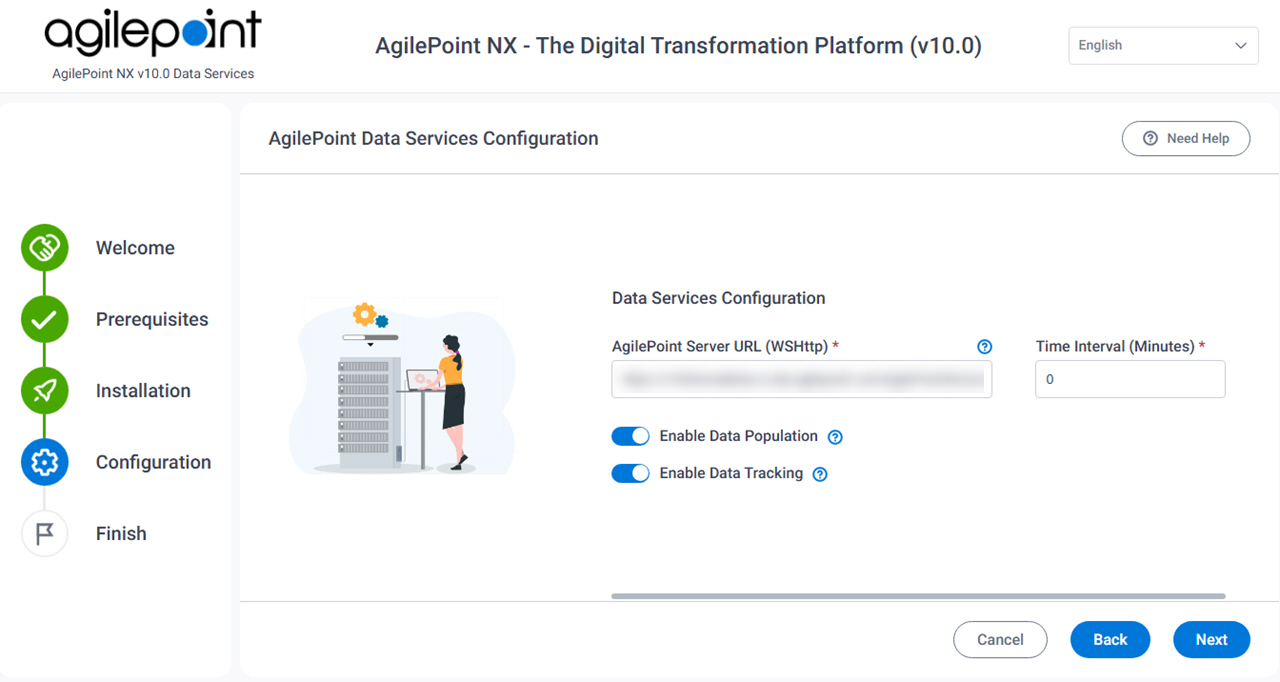Proceed with the Next button
Screen dimensions: 1280x682
coord(1211,640)
